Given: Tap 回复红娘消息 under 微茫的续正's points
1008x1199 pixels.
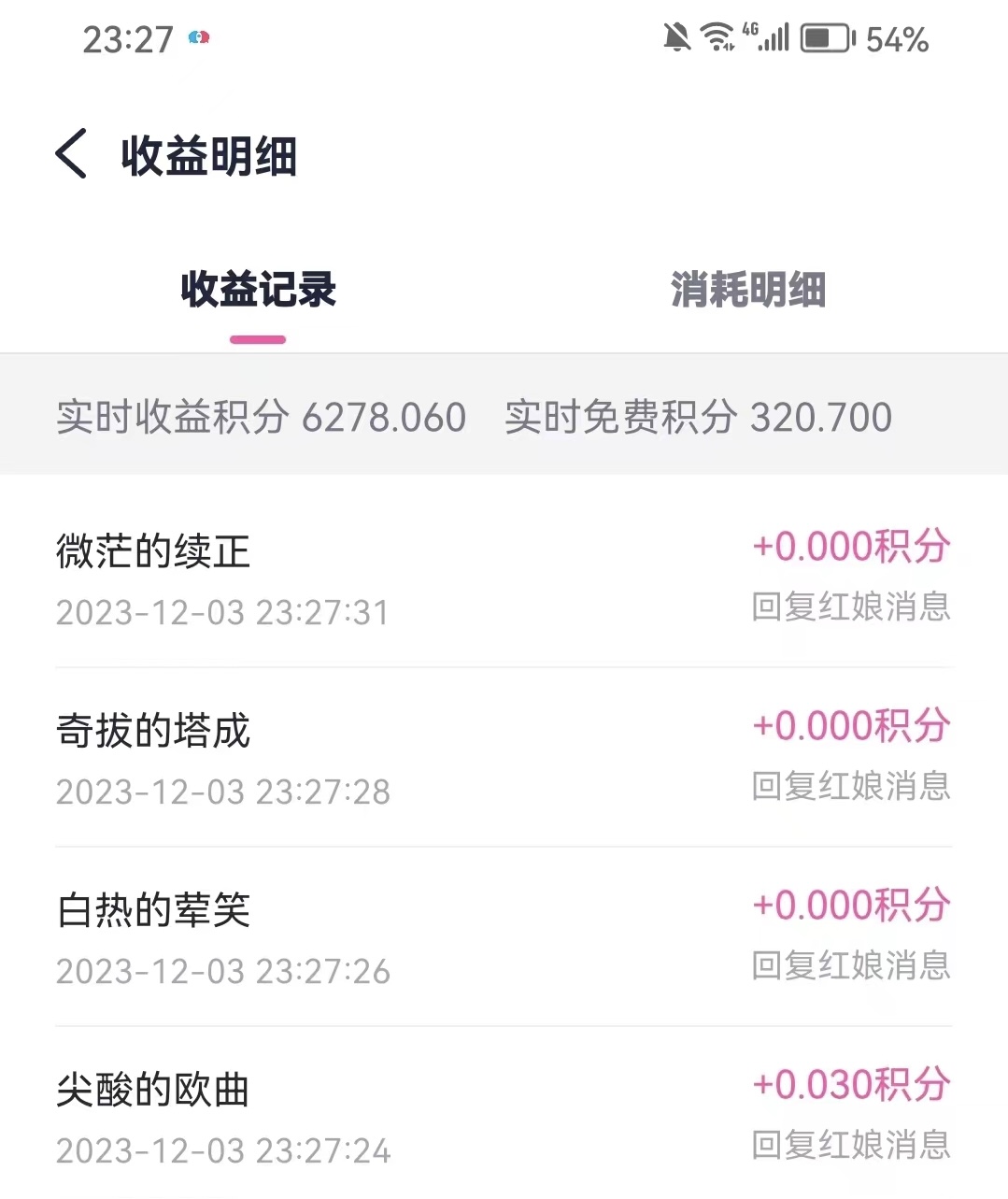Looking at the screenshot, I should tap(851, 607).
